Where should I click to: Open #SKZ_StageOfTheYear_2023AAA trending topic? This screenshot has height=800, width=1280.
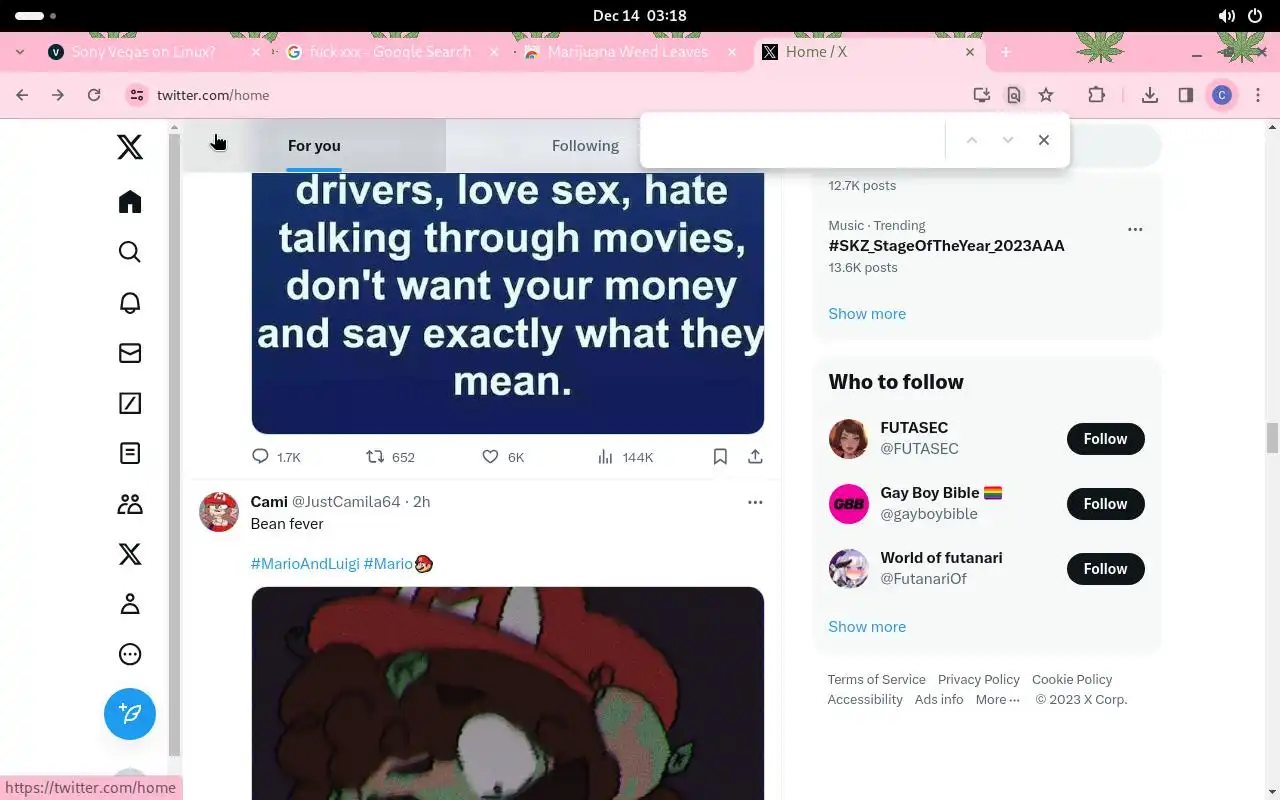pos(946,246)
